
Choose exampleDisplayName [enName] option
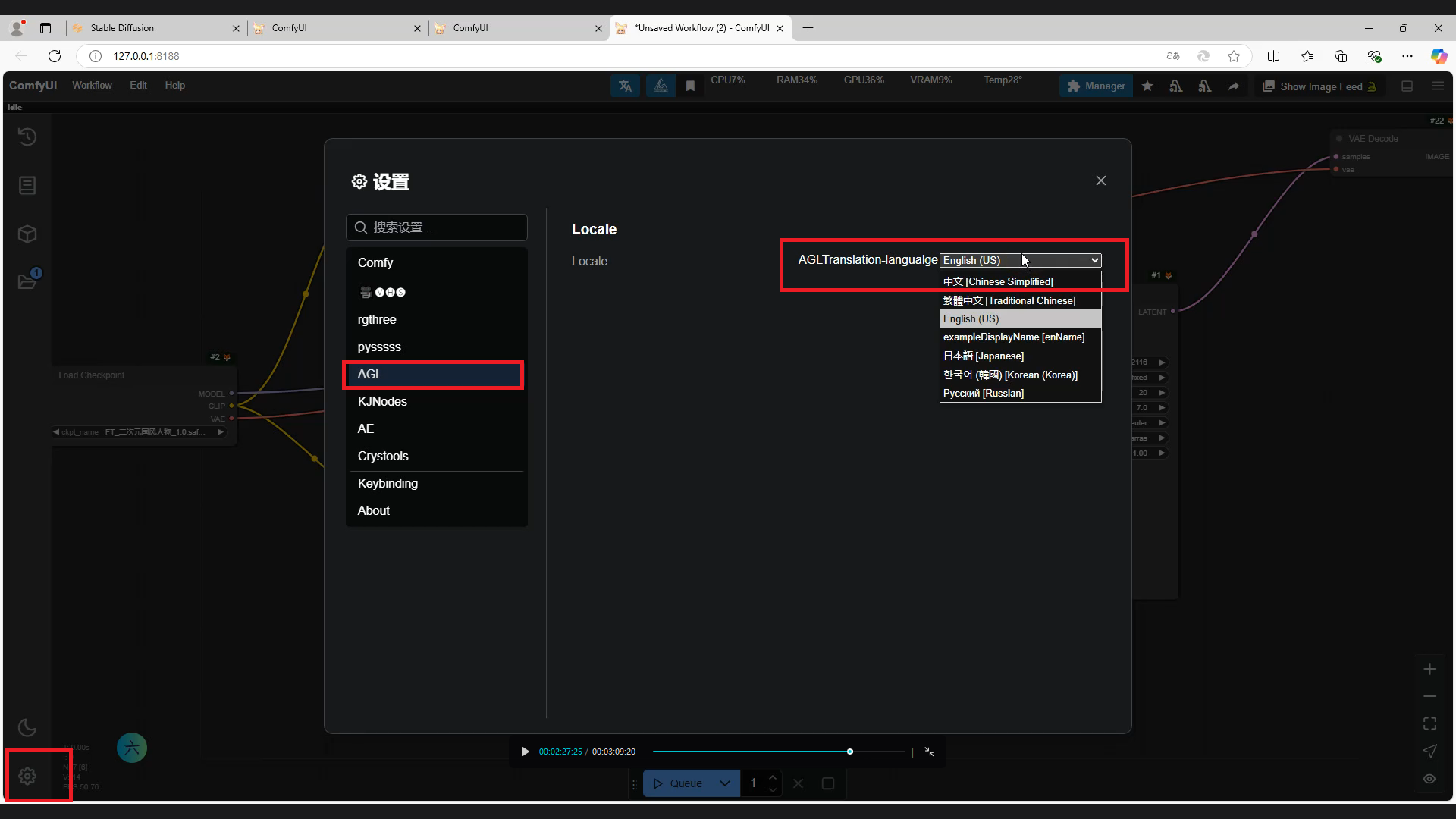coord(1021,337)
